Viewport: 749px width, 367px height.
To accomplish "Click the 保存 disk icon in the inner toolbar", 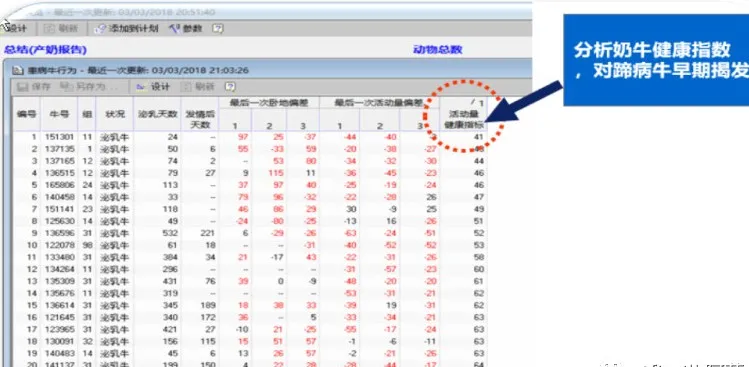I will 22,87.
